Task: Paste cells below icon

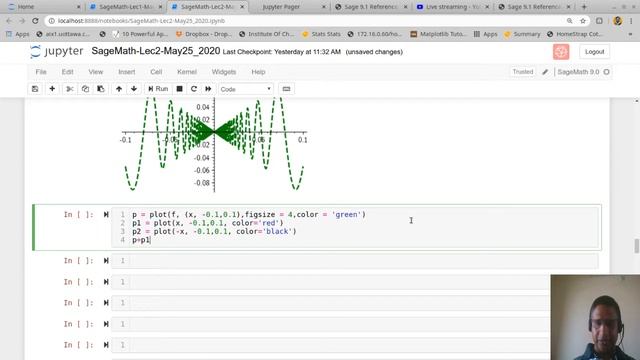Action: click(x=101, y=89)
